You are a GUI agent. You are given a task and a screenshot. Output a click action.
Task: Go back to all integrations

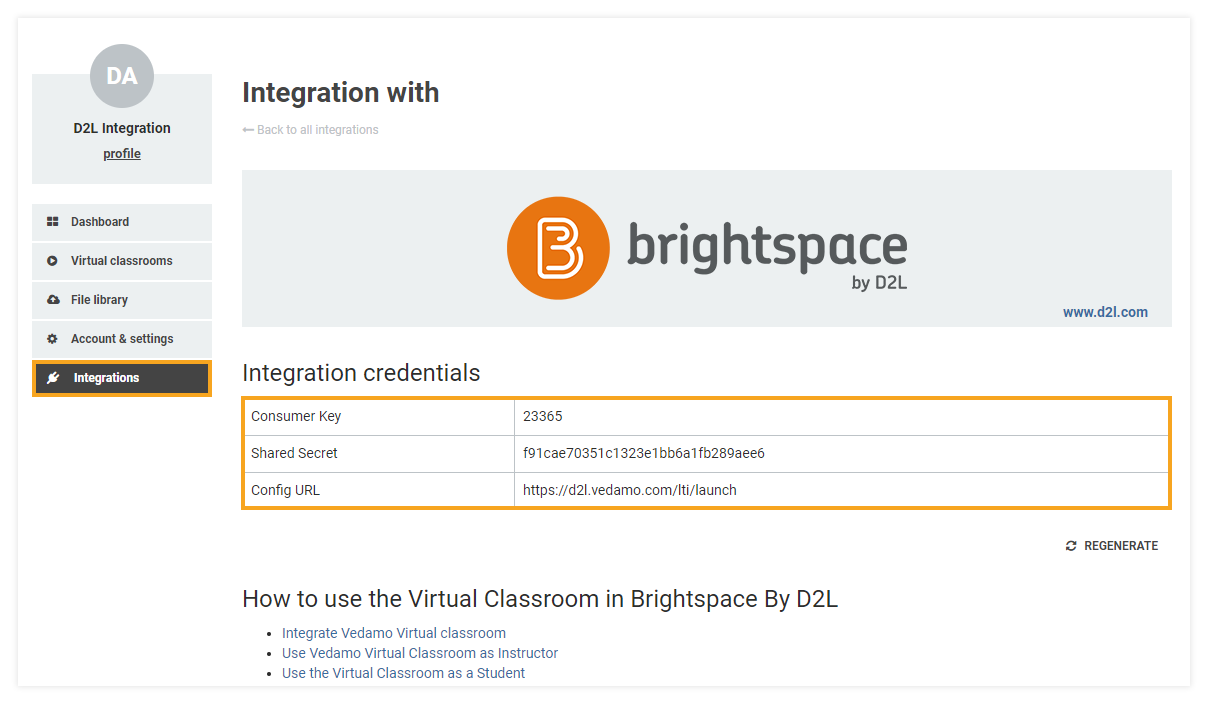coord(310,130)
